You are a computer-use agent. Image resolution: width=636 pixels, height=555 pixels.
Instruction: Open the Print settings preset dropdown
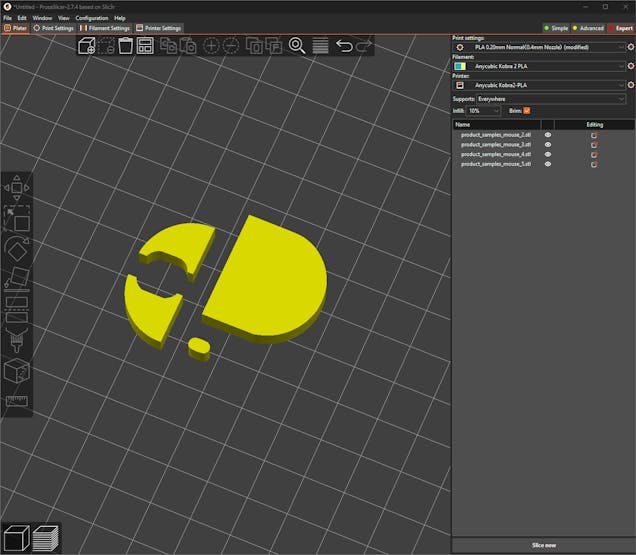pos(539,47)
